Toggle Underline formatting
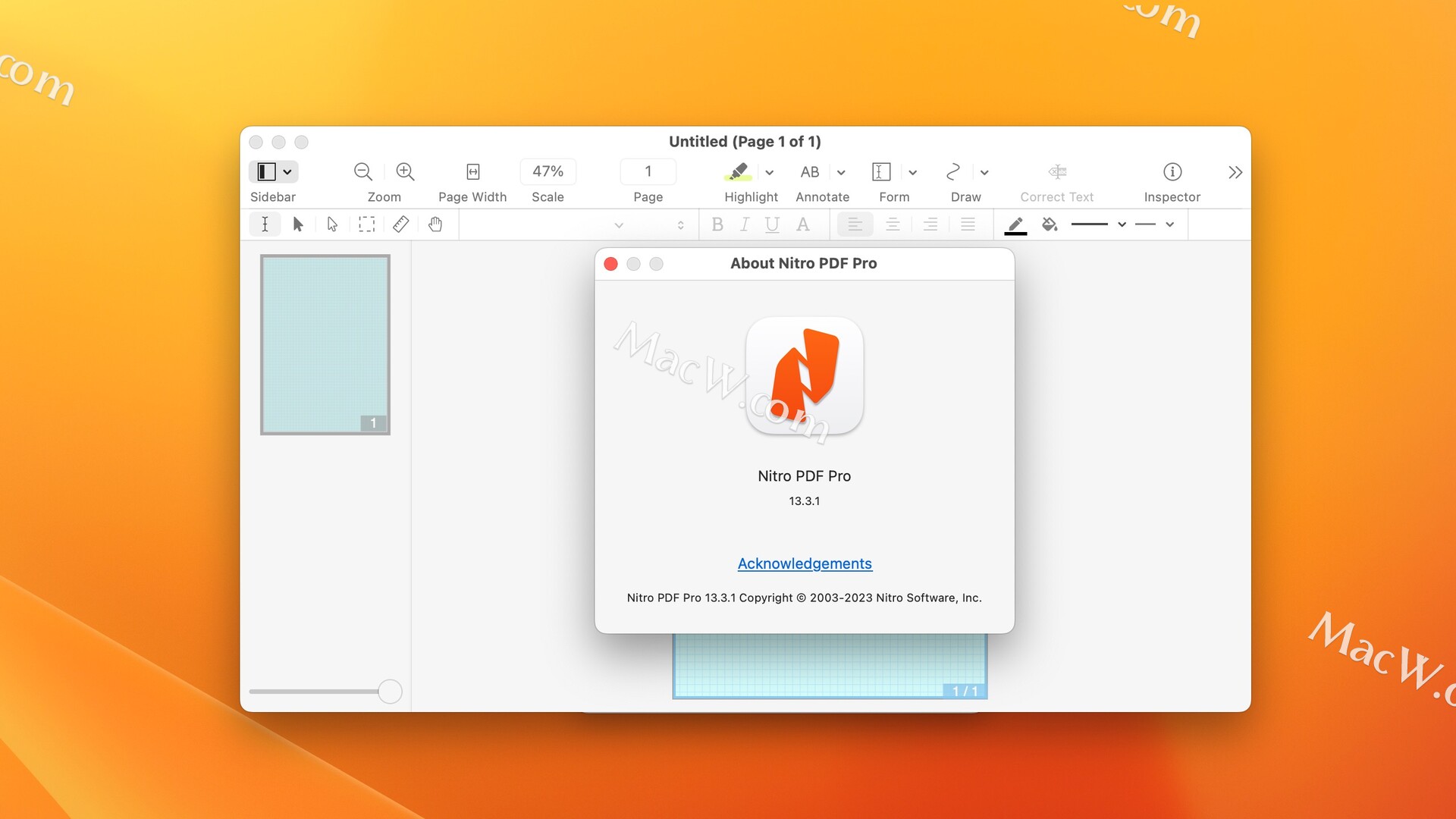Viewport: 1456px width, 819px height. (772, 224)
